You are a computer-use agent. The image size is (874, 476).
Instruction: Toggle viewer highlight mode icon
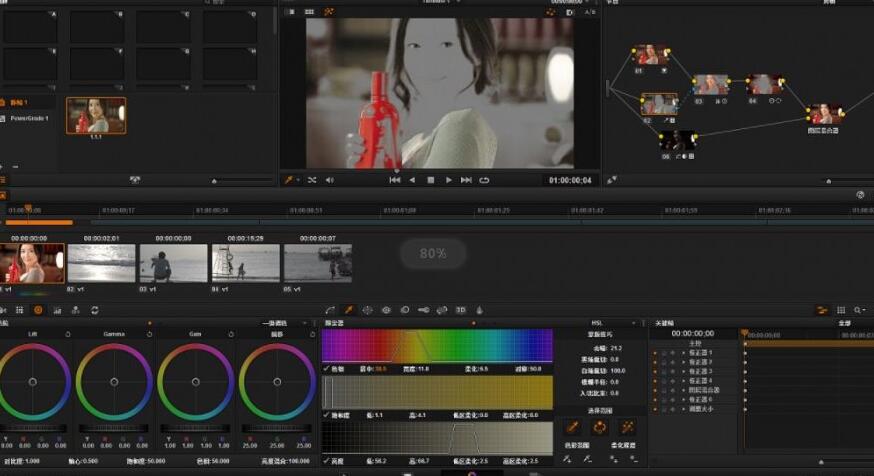(x=329, y=12)
